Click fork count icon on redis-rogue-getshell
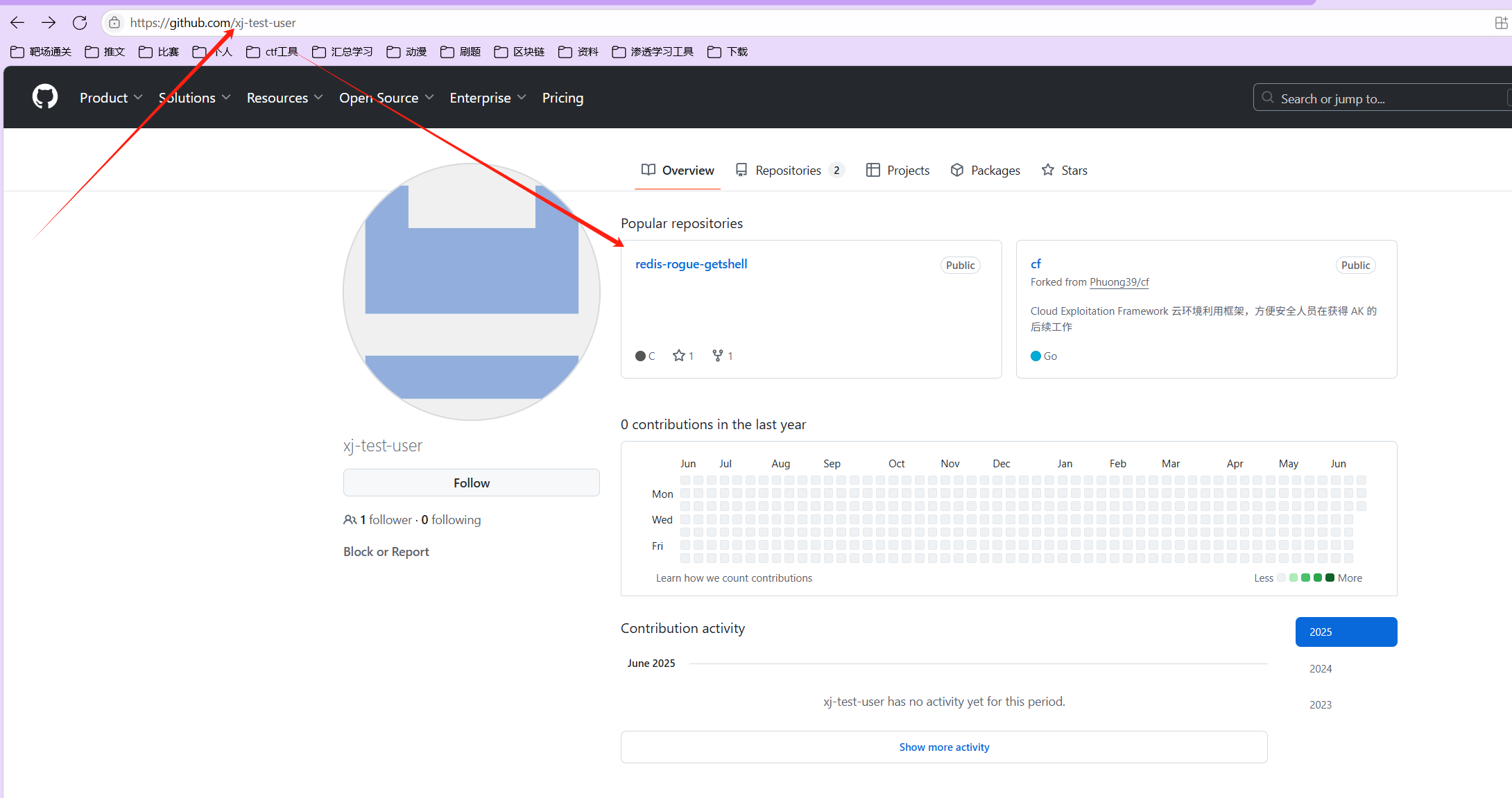This screenshot has width=1512, height=798. 718,356
